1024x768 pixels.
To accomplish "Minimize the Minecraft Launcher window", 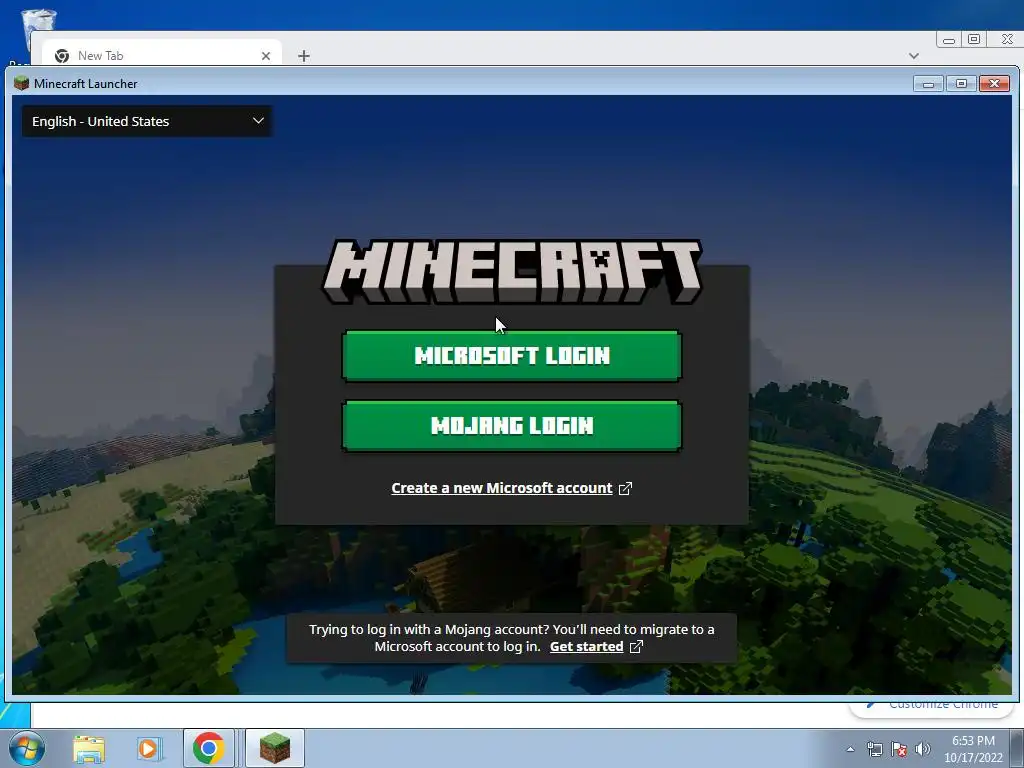I will pos(928,84).
